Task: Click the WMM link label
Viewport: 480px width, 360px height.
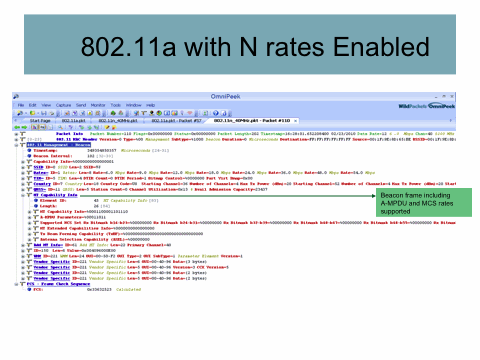Action: coord(37,256)
